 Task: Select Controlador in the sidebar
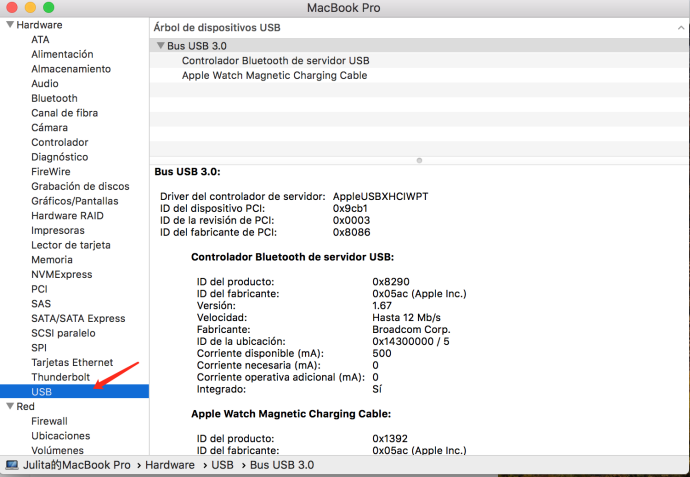coord(59,142)
